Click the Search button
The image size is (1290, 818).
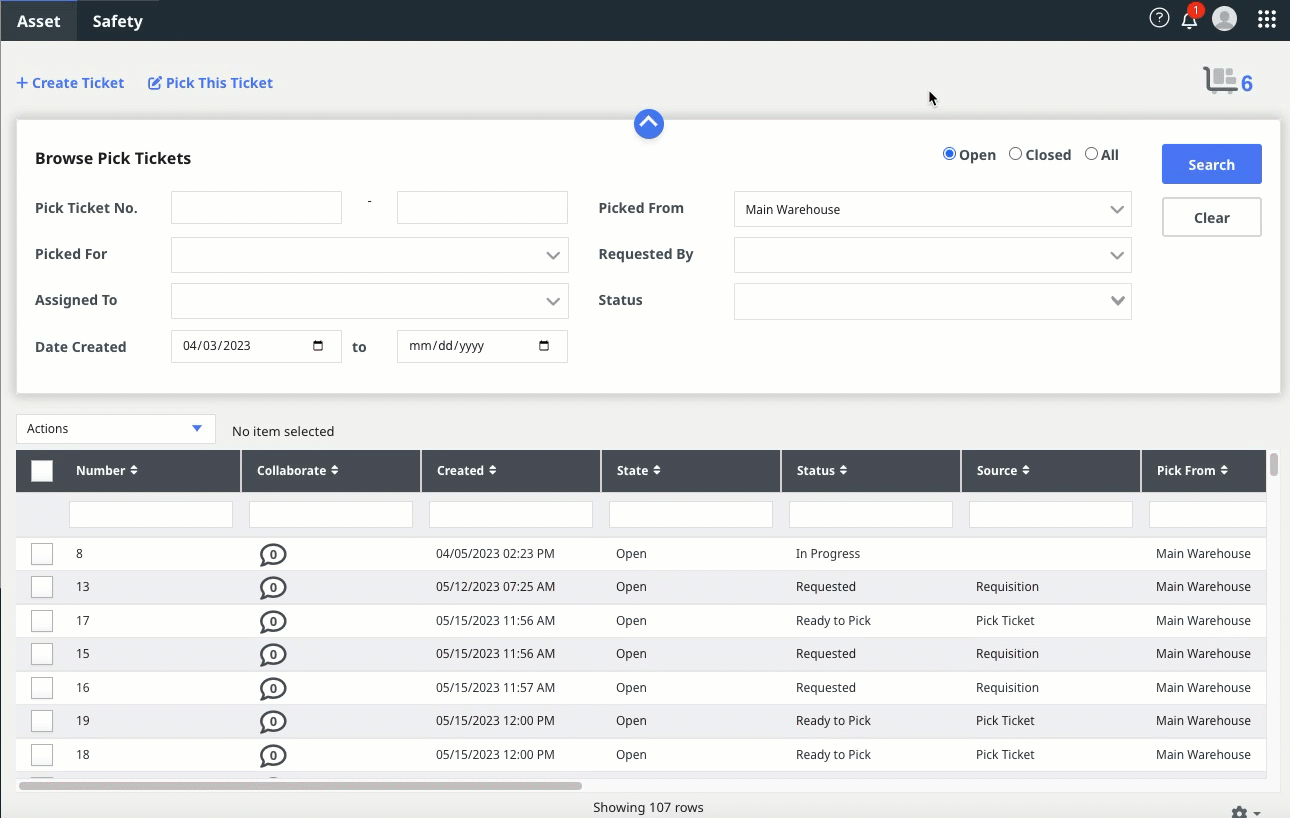[x=1211, y=164]
